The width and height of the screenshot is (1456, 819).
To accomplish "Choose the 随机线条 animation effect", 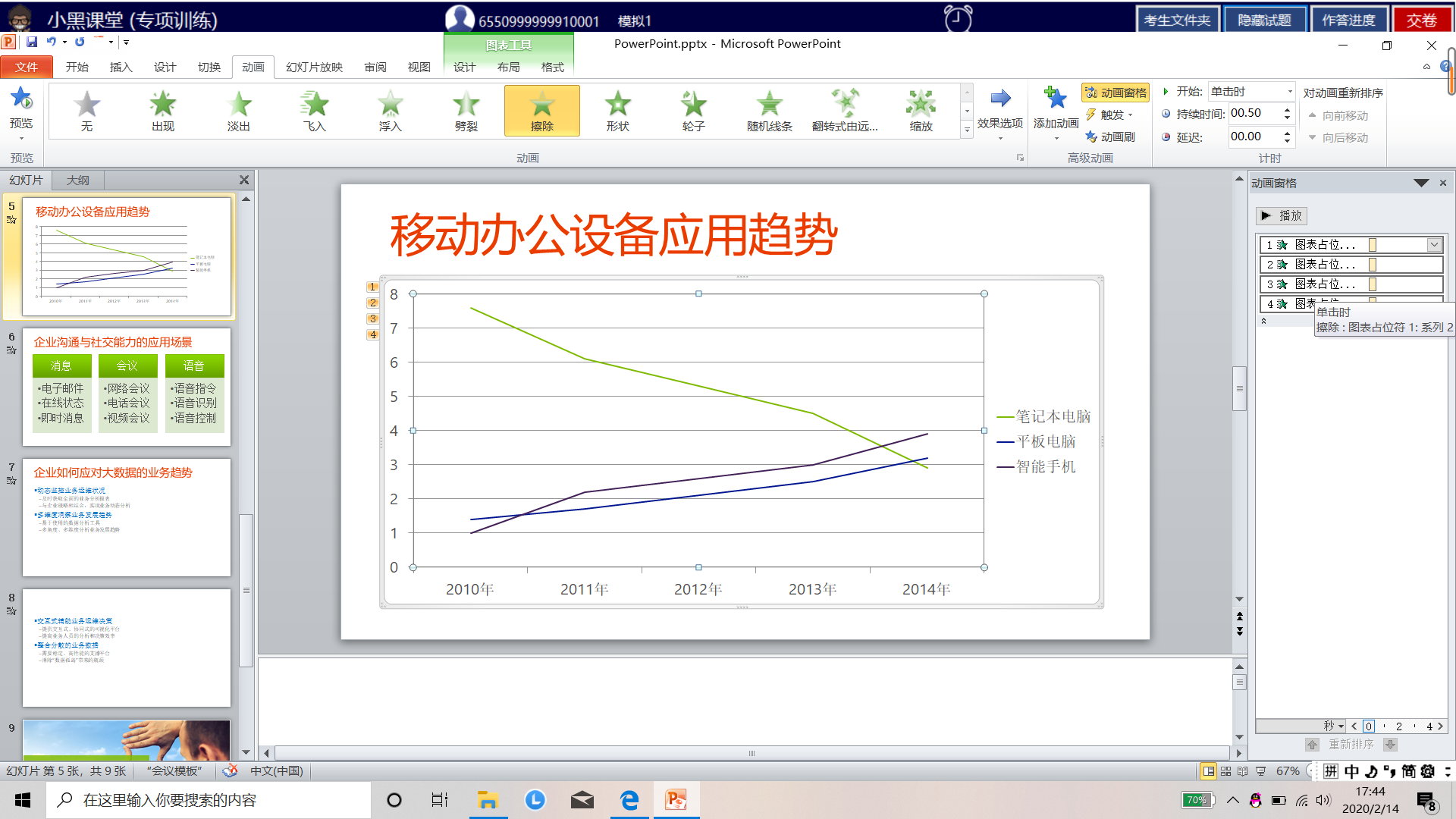I will coord(770,111).
